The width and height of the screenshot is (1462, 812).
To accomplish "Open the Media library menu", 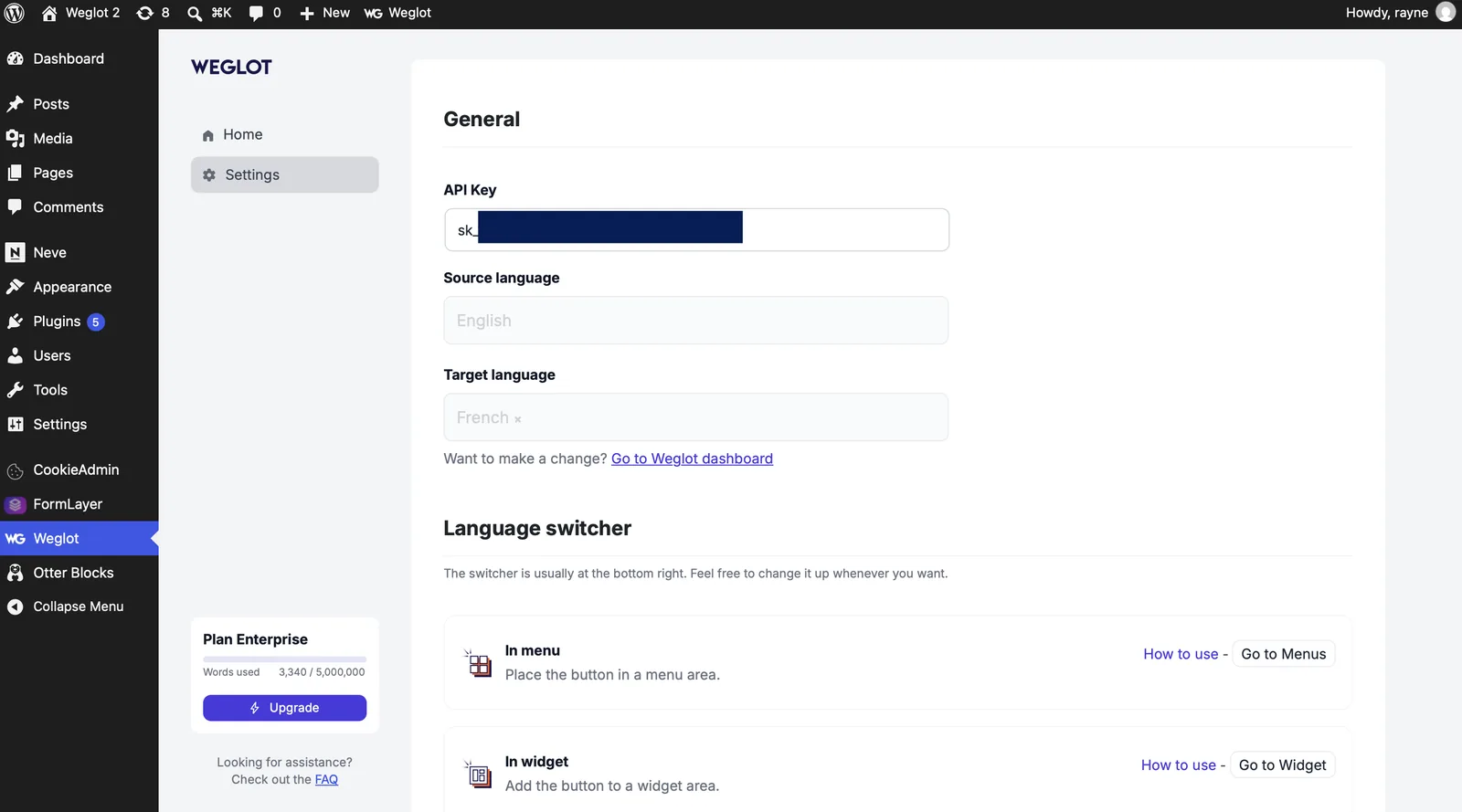I will point(79,139).
